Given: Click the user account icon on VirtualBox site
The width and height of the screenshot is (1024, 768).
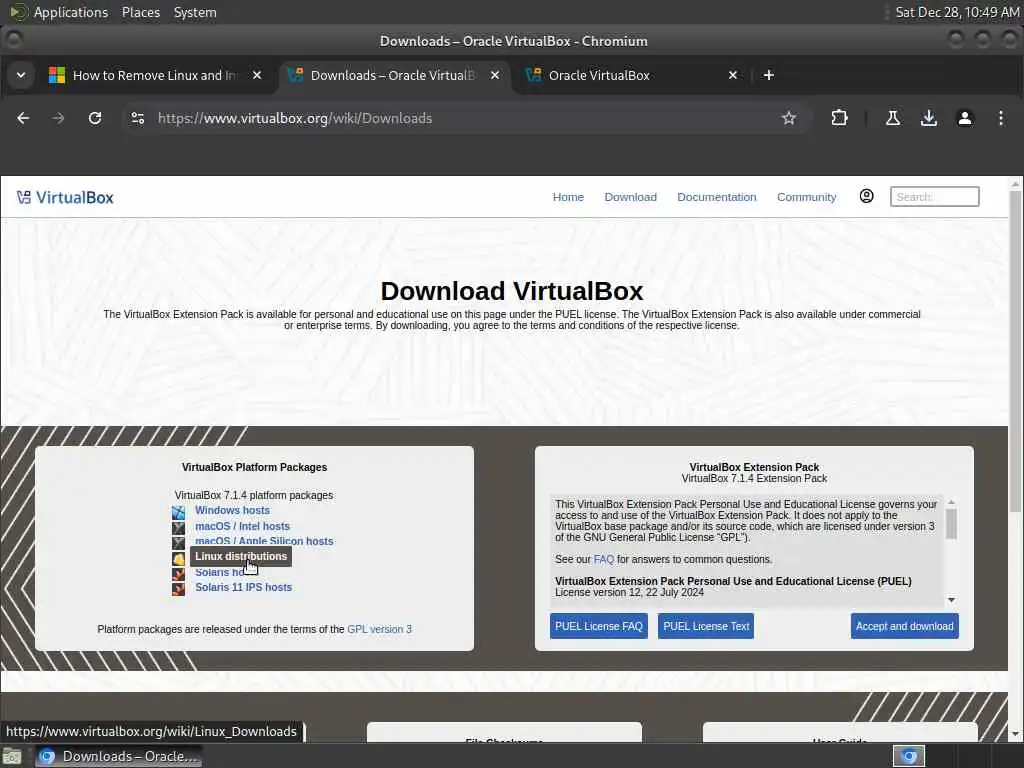Looking at the screenshot, I should [x=867, y=196].
